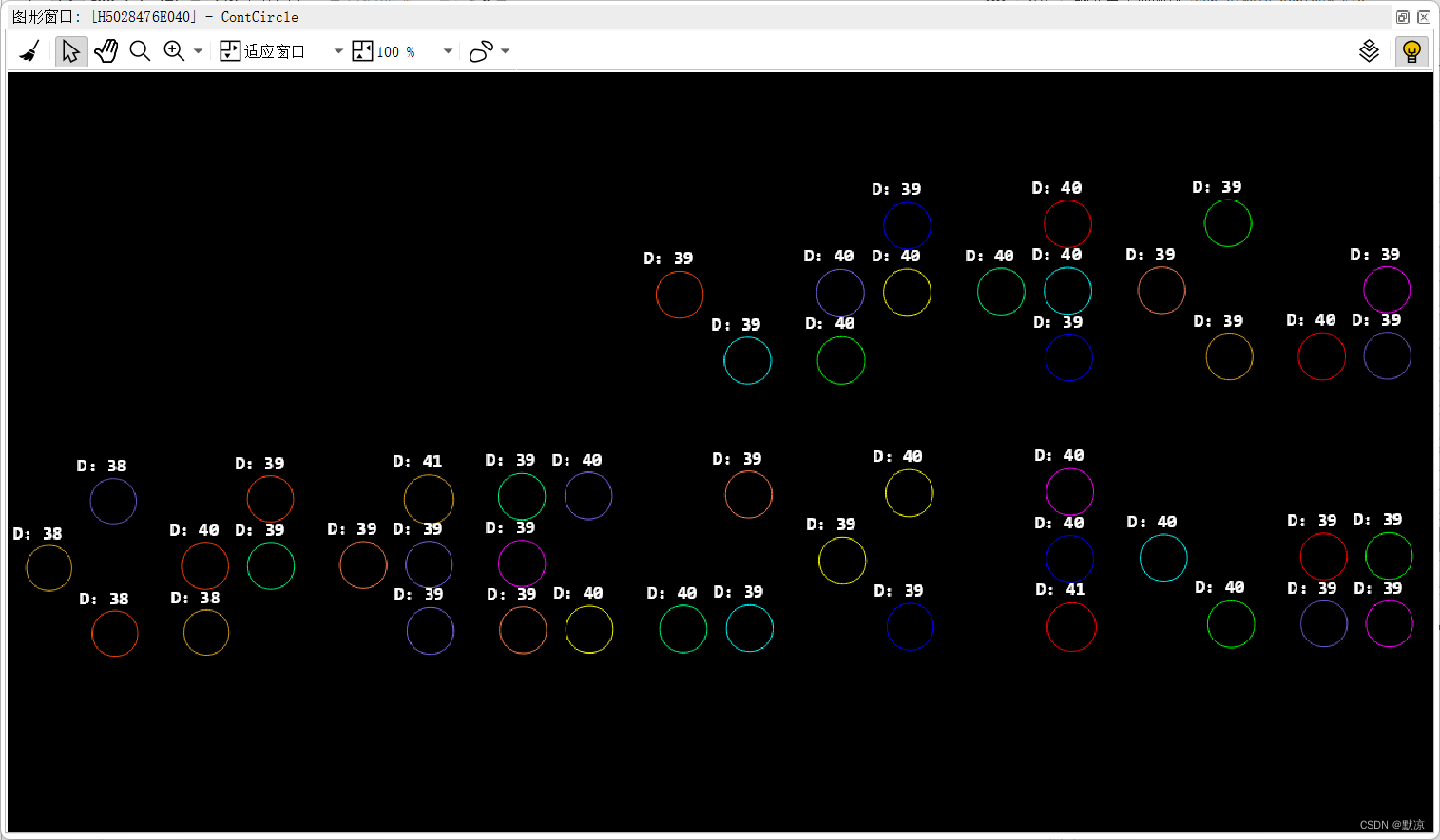This screenshot has height=840, width=1440.
Task: Expand the draw region tool dropdown
Action: point(505,50)
